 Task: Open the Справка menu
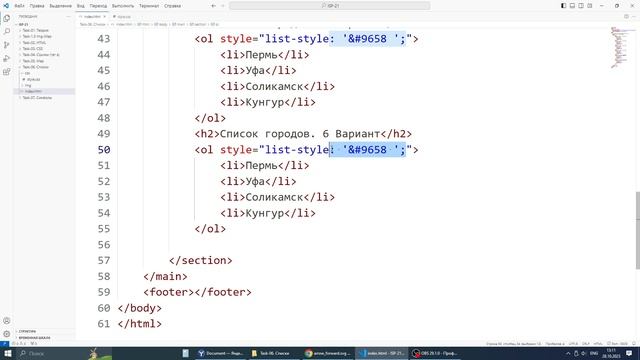(x=172, y=6)
